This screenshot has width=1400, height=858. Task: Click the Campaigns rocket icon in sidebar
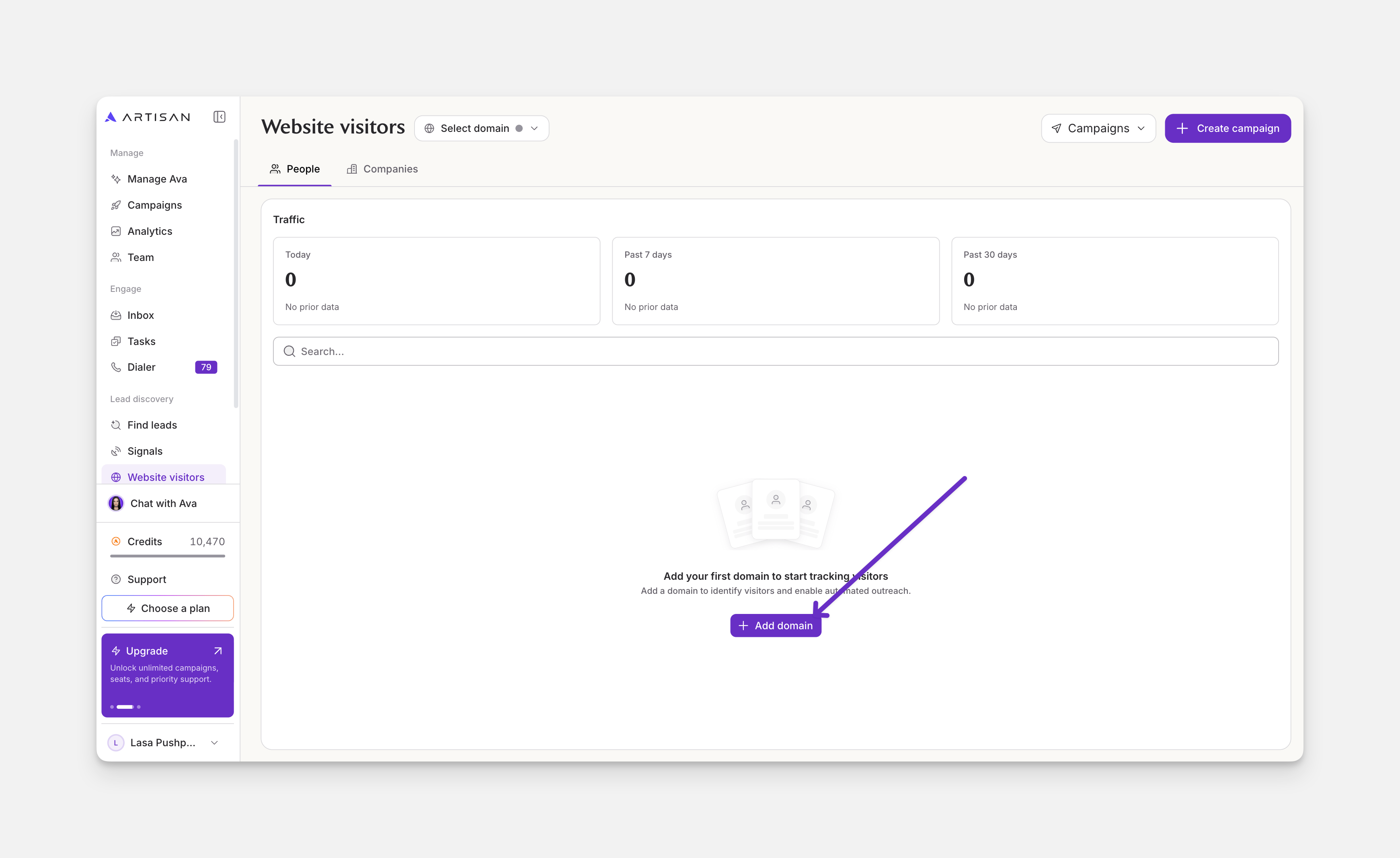click(116, 205)
